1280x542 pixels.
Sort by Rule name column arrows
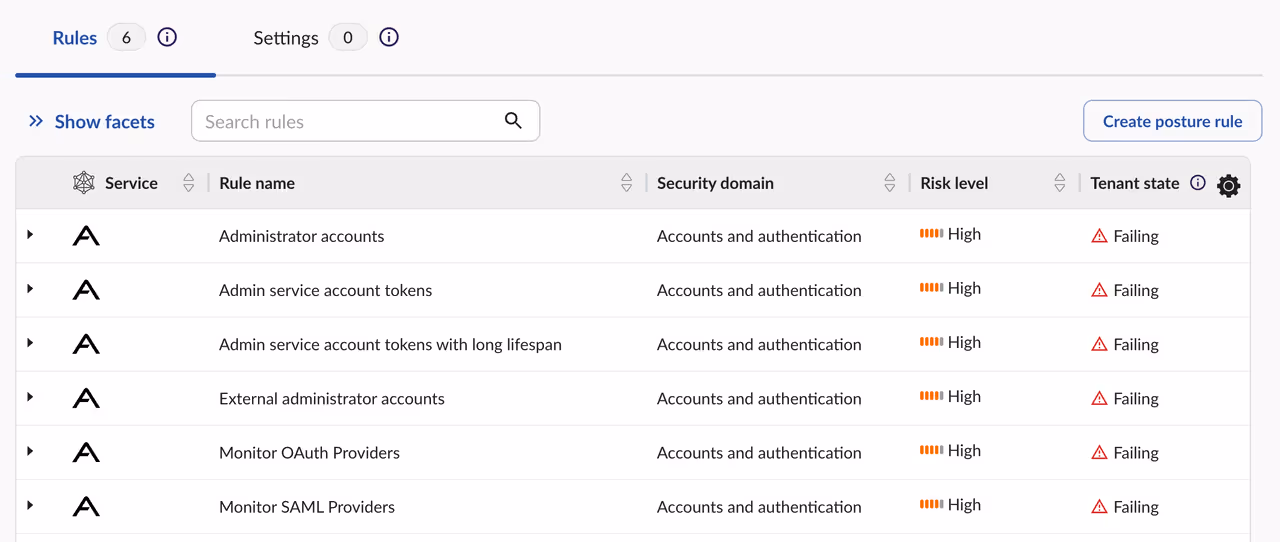coord(626,183)
